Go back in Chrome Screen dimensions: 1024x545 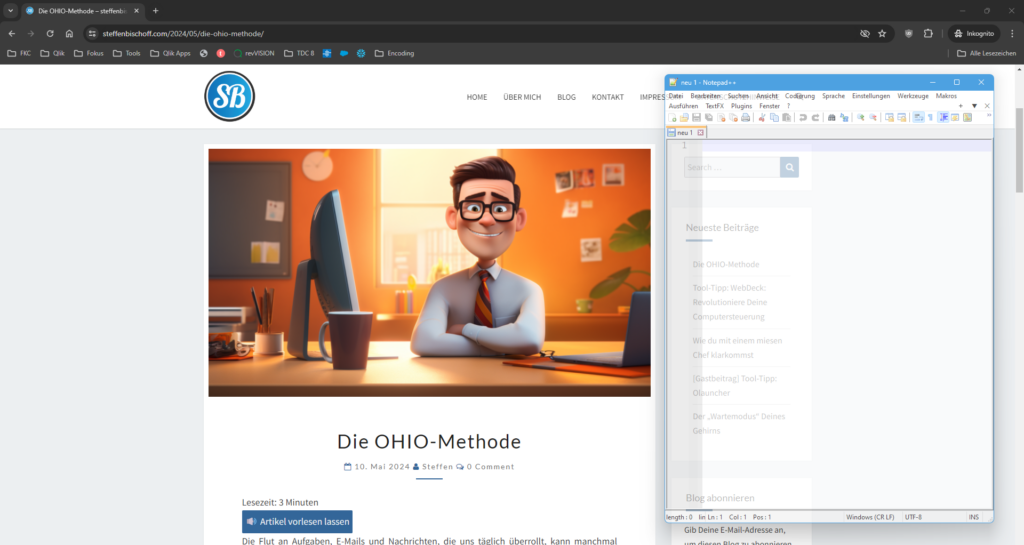pyautogui.click(x=12, y=33)
